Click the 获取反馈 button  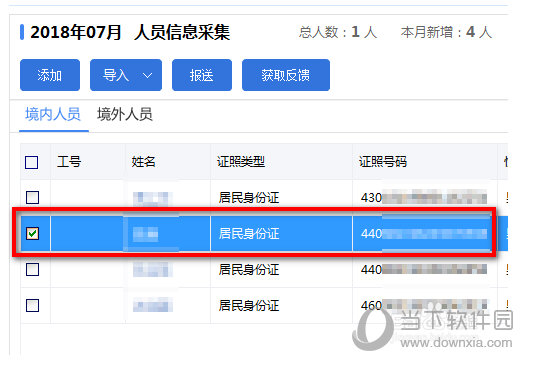[286, 75]
